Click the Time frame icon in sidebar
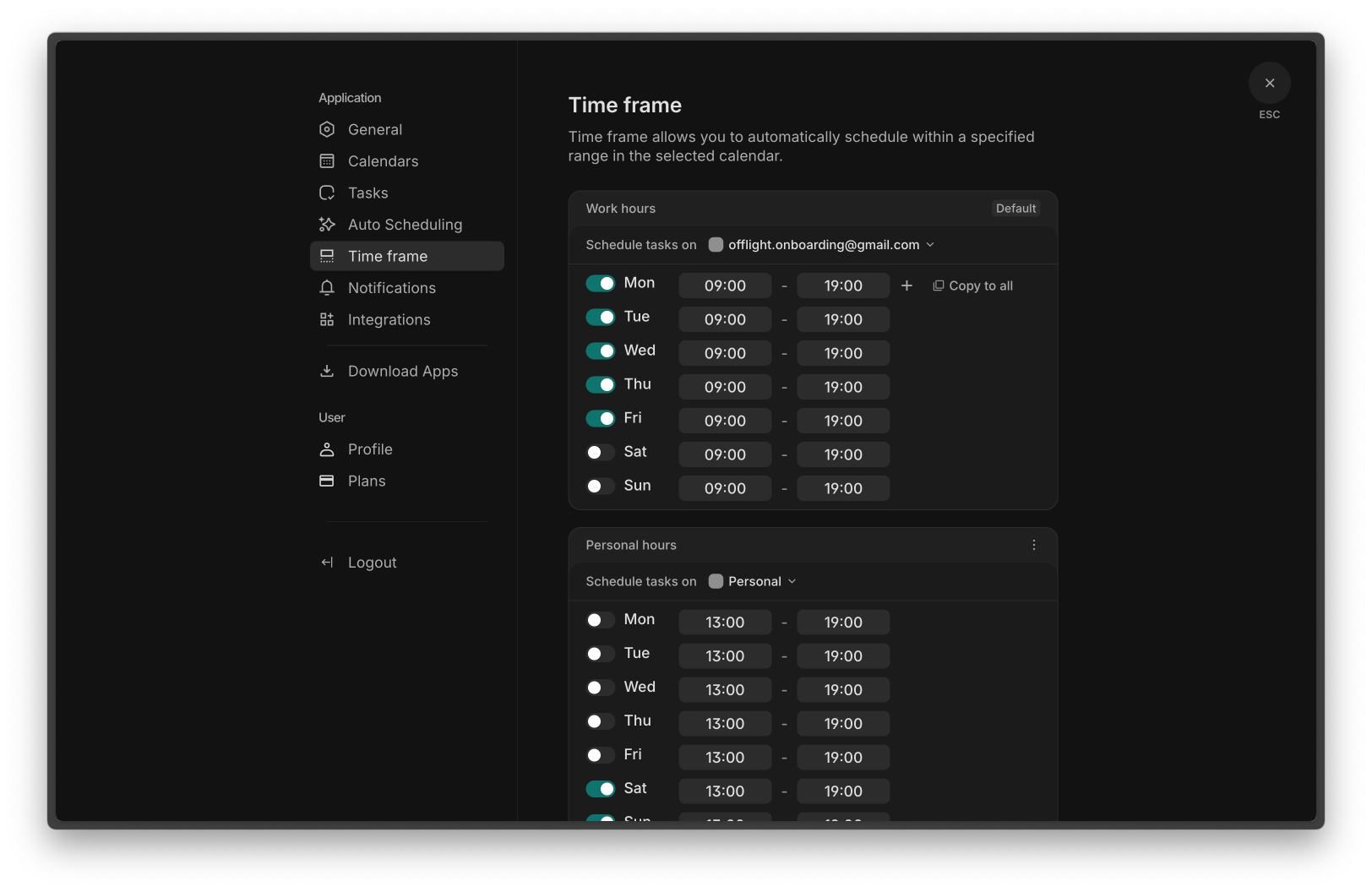The width and height of the screenshot is (1372, 892). pyautogui.click(x=327, y=256)
